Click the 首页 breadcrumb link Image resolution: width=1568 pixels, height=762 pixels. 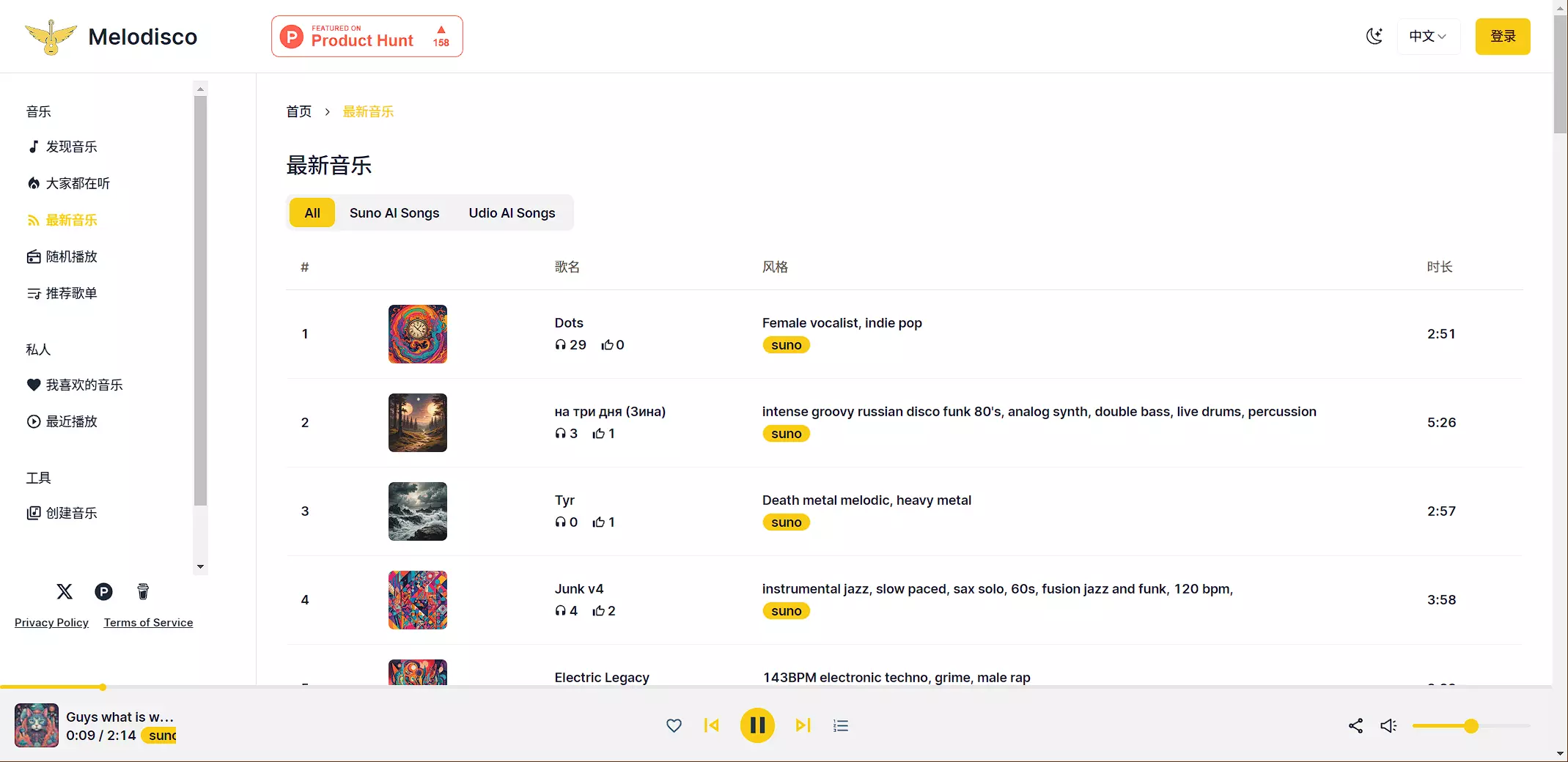[298, 111]
